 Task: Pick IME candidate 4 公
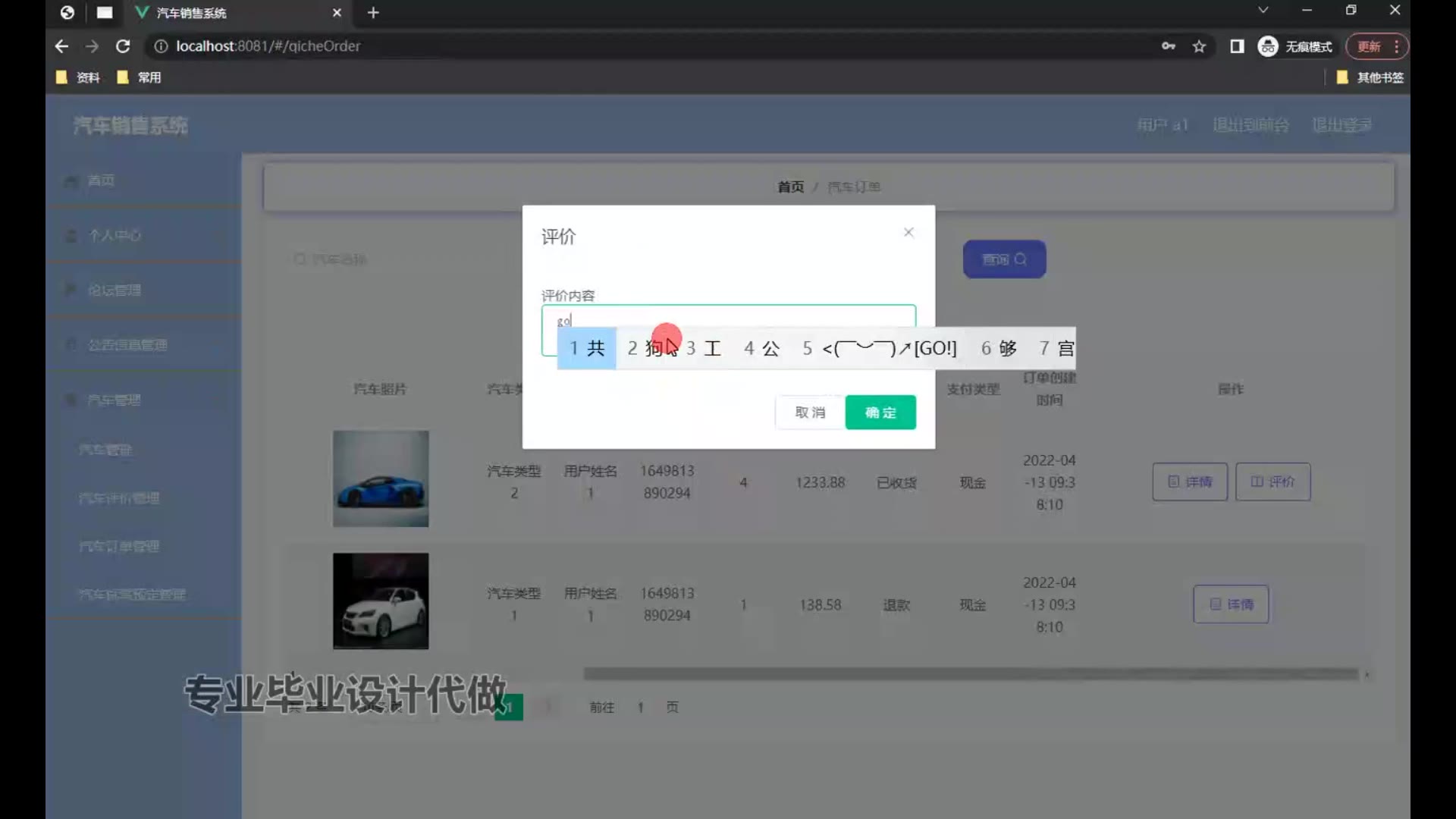762,348
